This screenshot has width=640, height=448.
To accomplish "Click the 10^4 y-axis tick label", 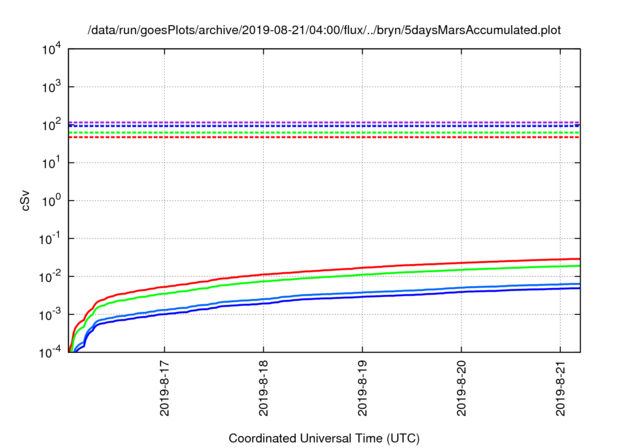I will (52, 49).
